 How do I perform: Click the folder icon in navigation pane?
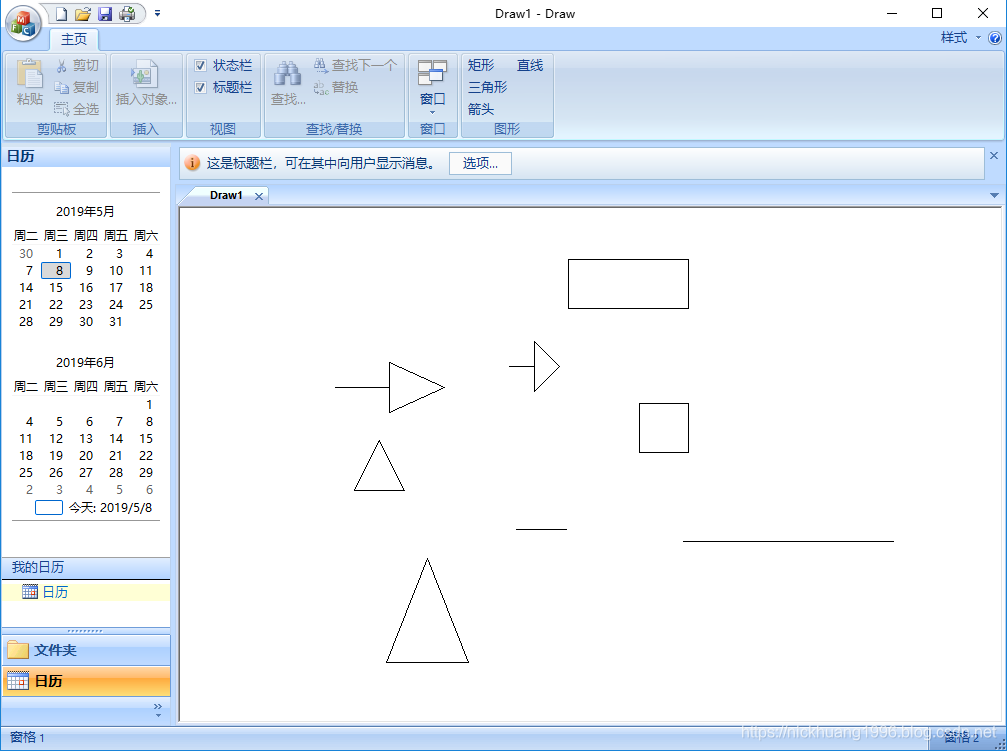point(18,650)
